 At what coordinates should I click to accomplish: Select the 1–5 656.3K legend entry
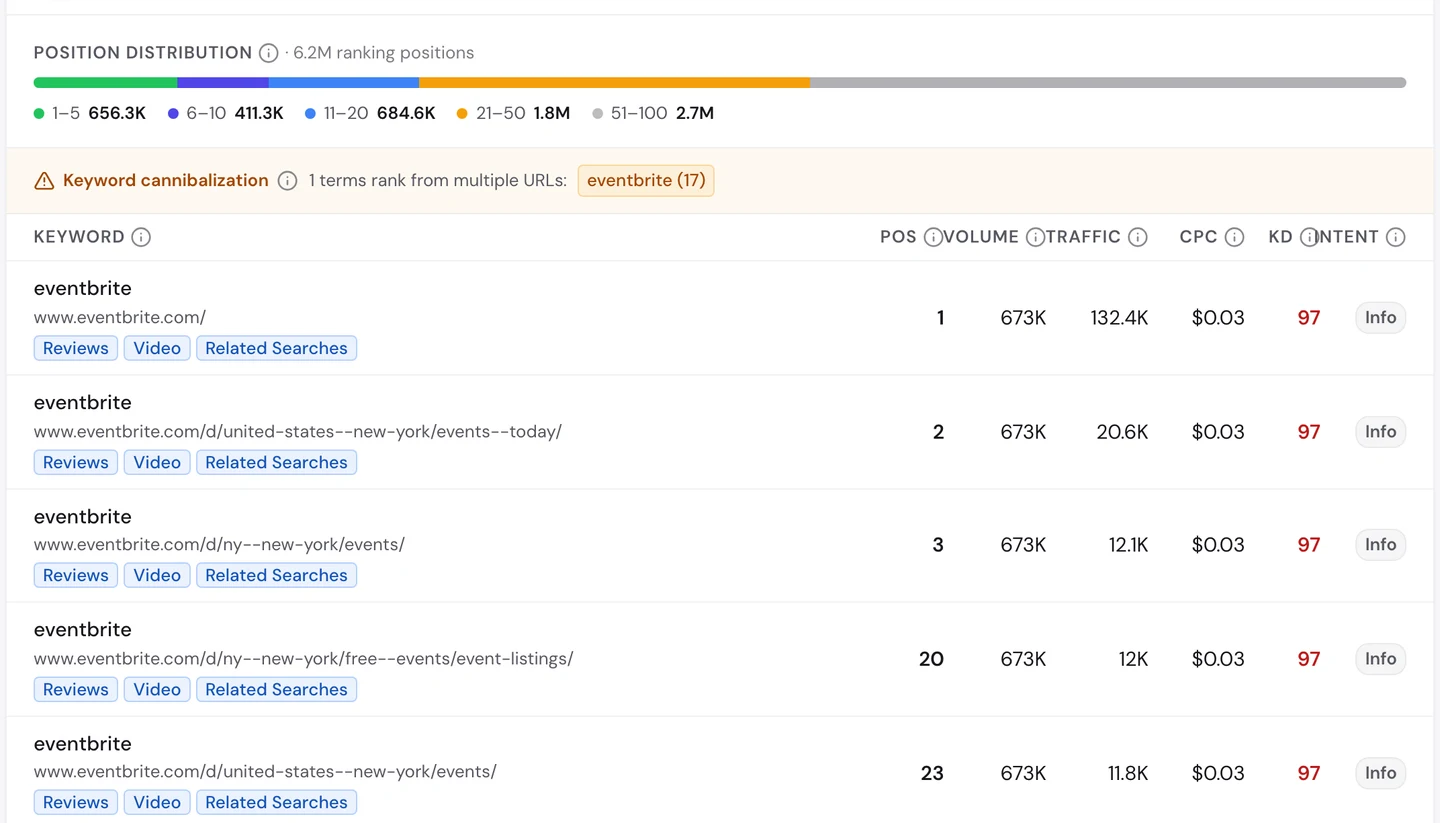click(90, 113)
